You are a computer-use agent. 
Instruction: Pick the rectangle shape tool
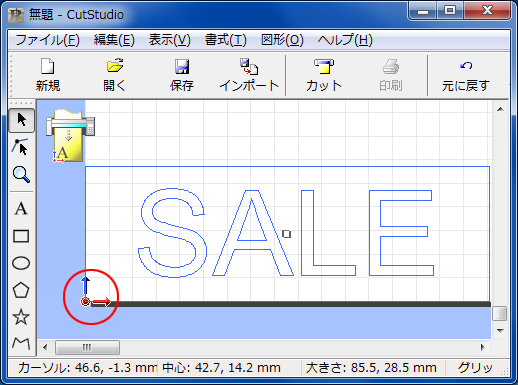21,236
